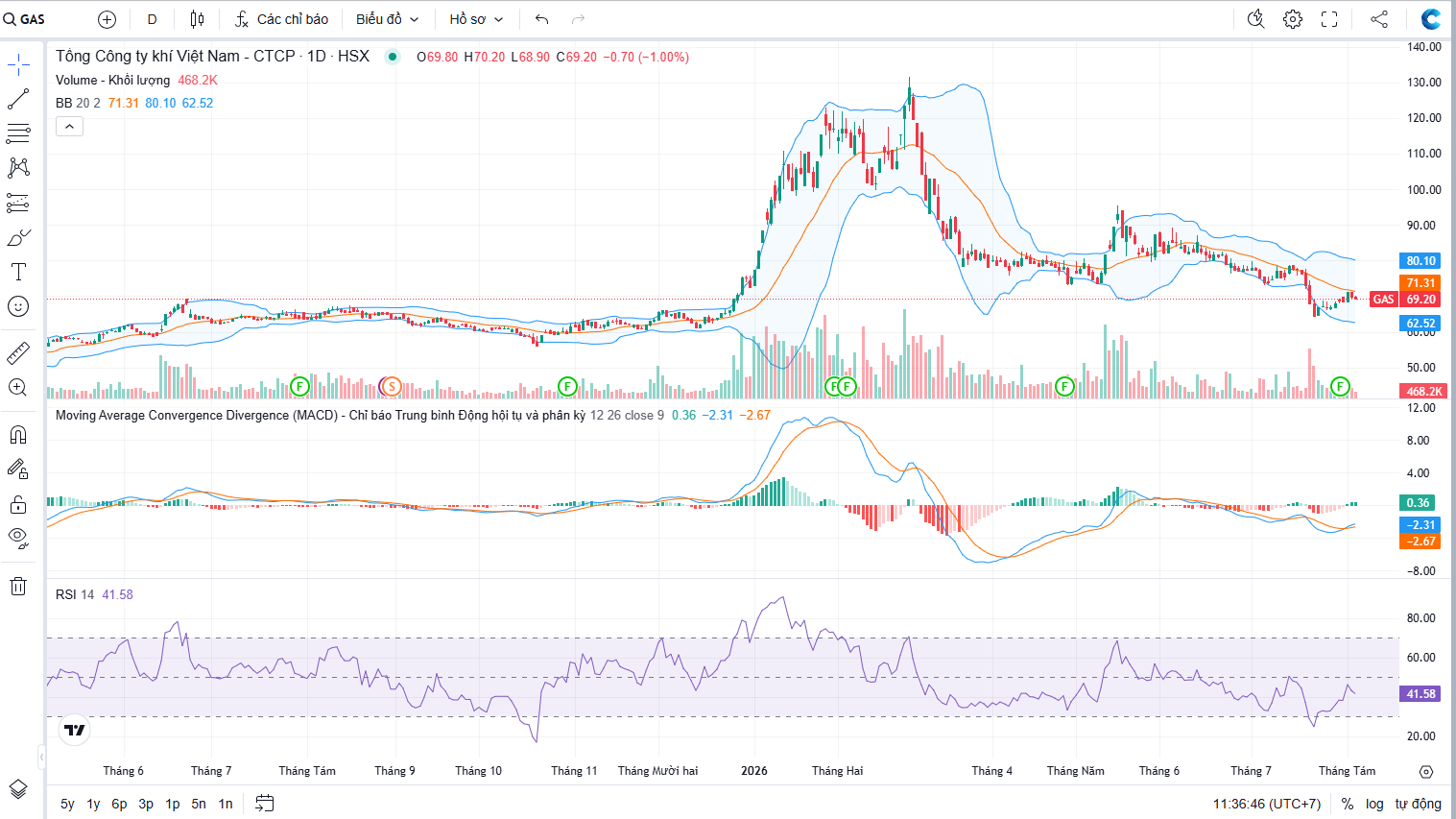Image resolution: width=1456 pixels, height=819 pixels.
Task: Toggle the percent scale option
Action: click(1348, 804)
